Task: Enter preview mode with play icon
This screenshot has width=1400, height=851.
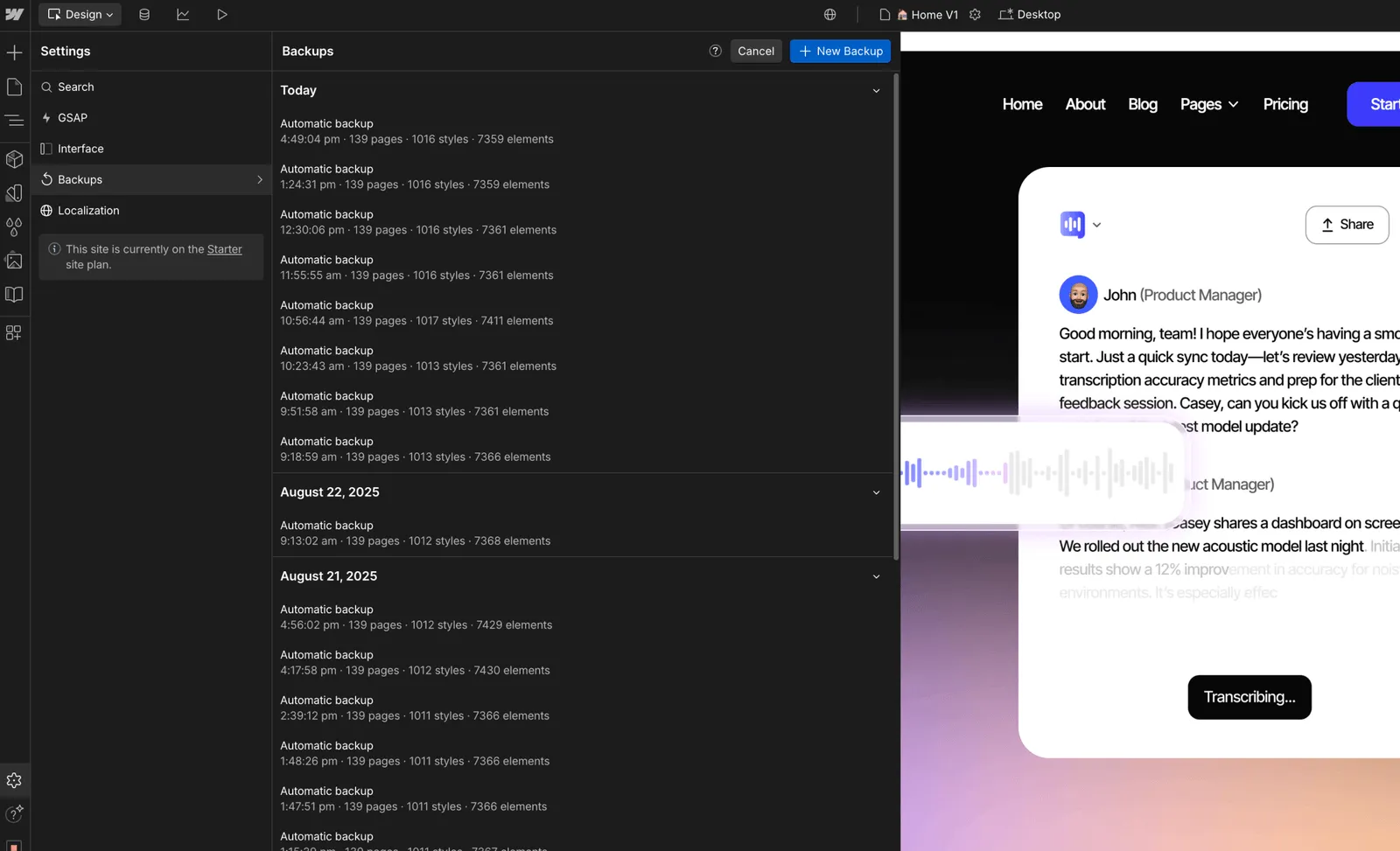Action: 221,14
